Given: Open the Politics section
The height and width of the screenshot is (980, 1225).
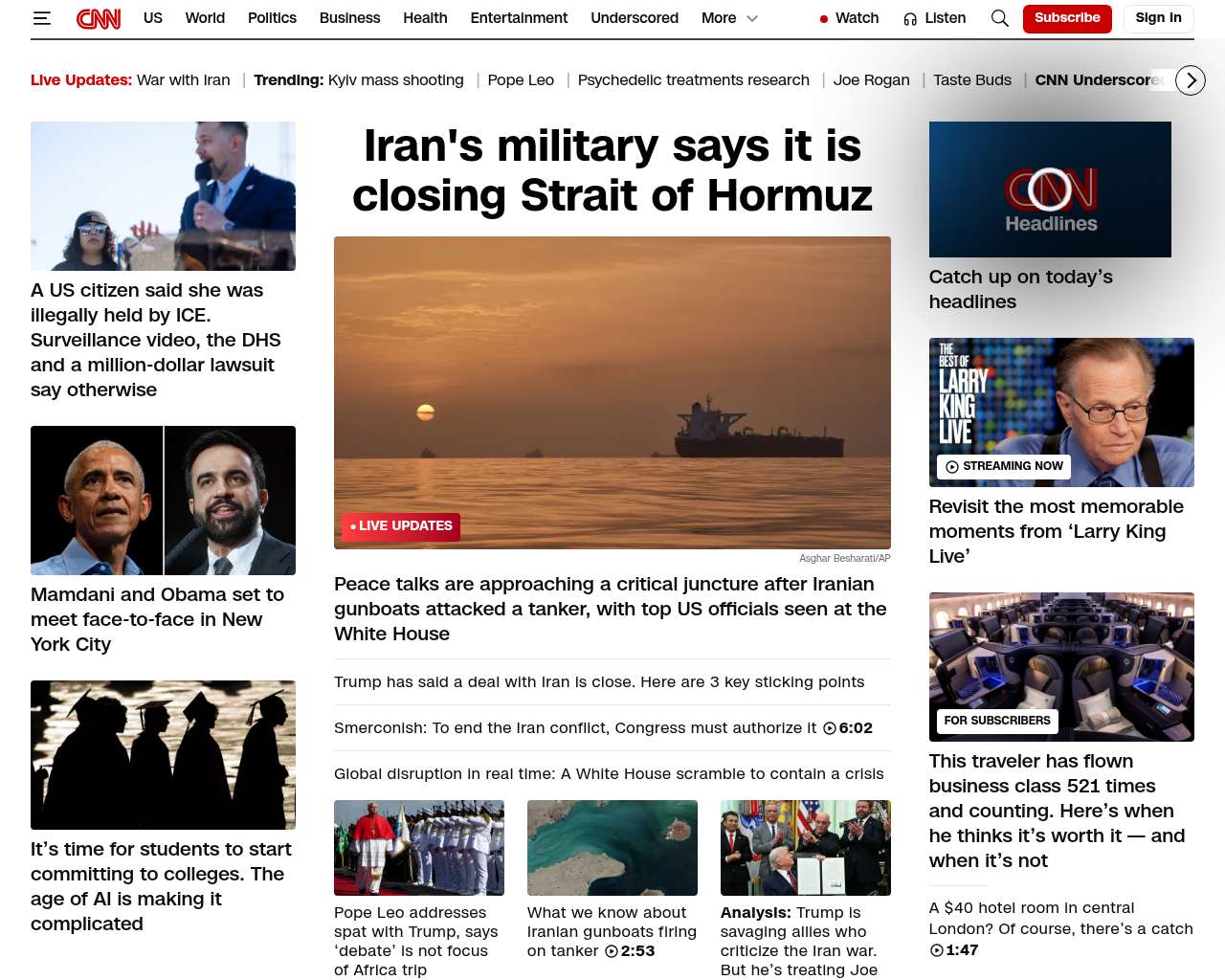Looking at the screenshot, I should click(272, 18).
